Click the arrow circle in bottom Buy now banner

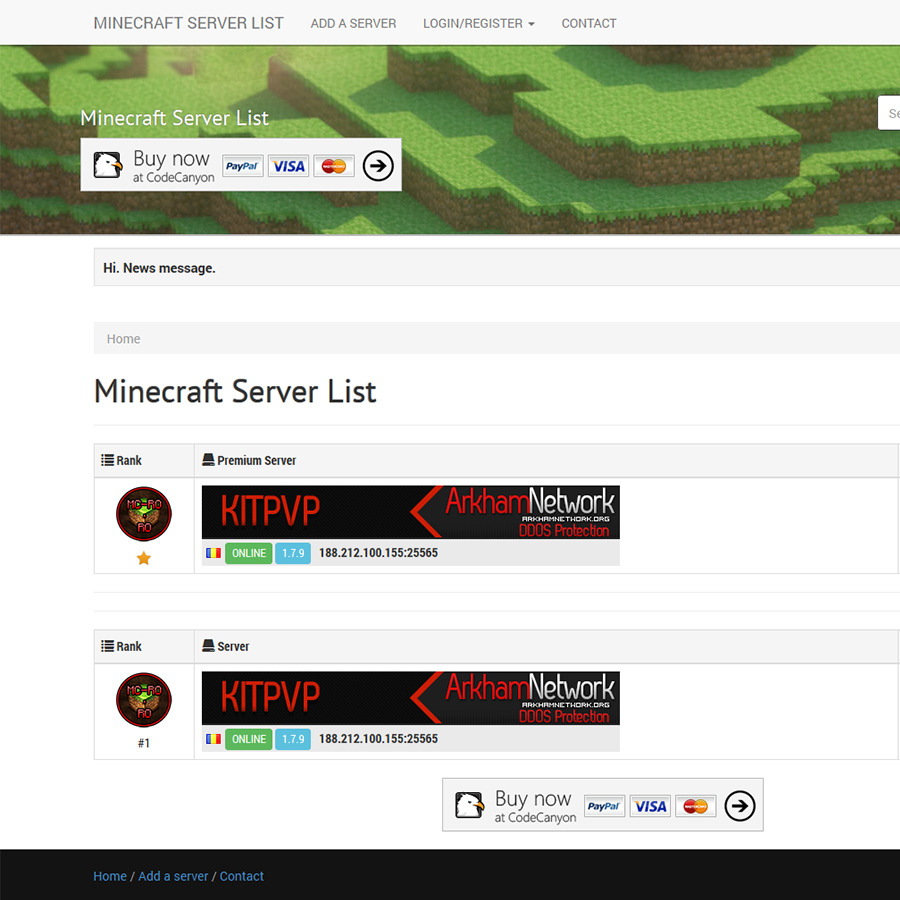pos(740,806)
